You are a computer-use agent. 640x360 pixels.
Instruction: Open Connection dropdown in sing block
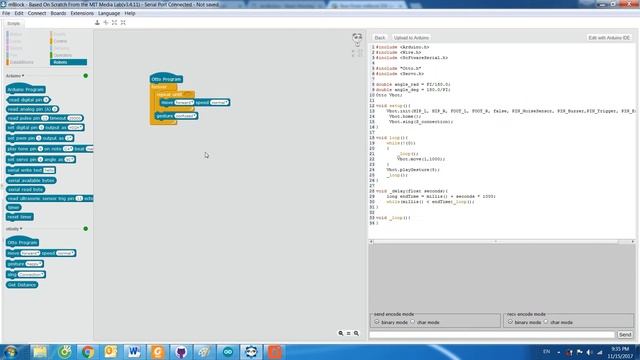click(x=31, y=275)
